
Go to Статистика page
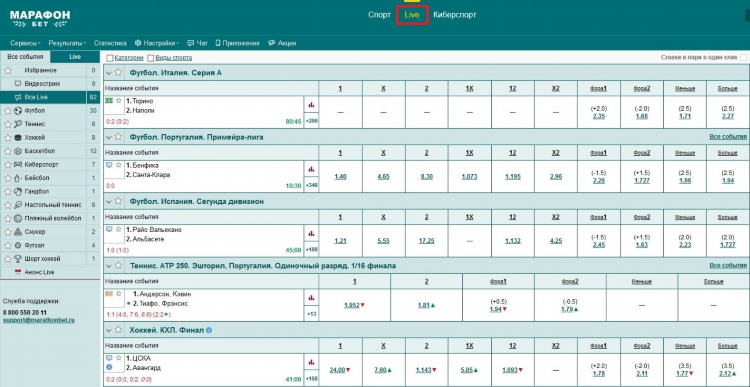coord(110,43)
